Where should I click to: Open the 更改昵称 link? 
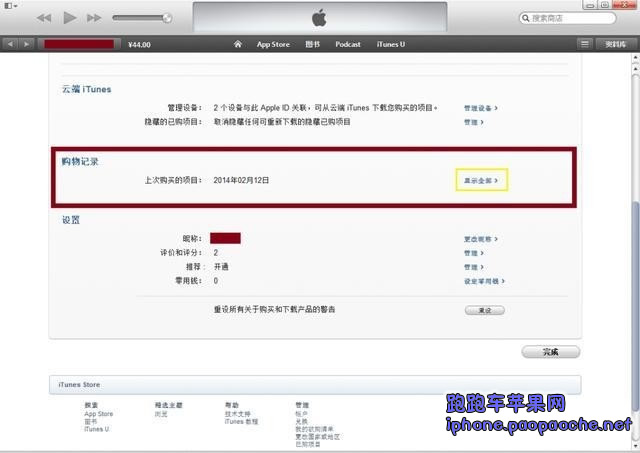point(480,239)
